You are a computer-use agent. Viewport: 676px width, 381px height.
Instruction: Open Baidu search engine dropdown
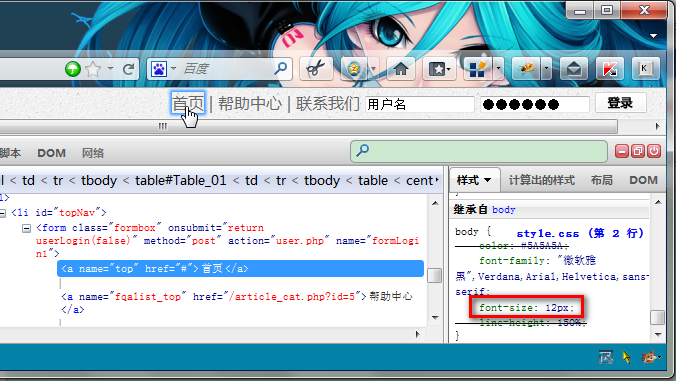[173, 69]
